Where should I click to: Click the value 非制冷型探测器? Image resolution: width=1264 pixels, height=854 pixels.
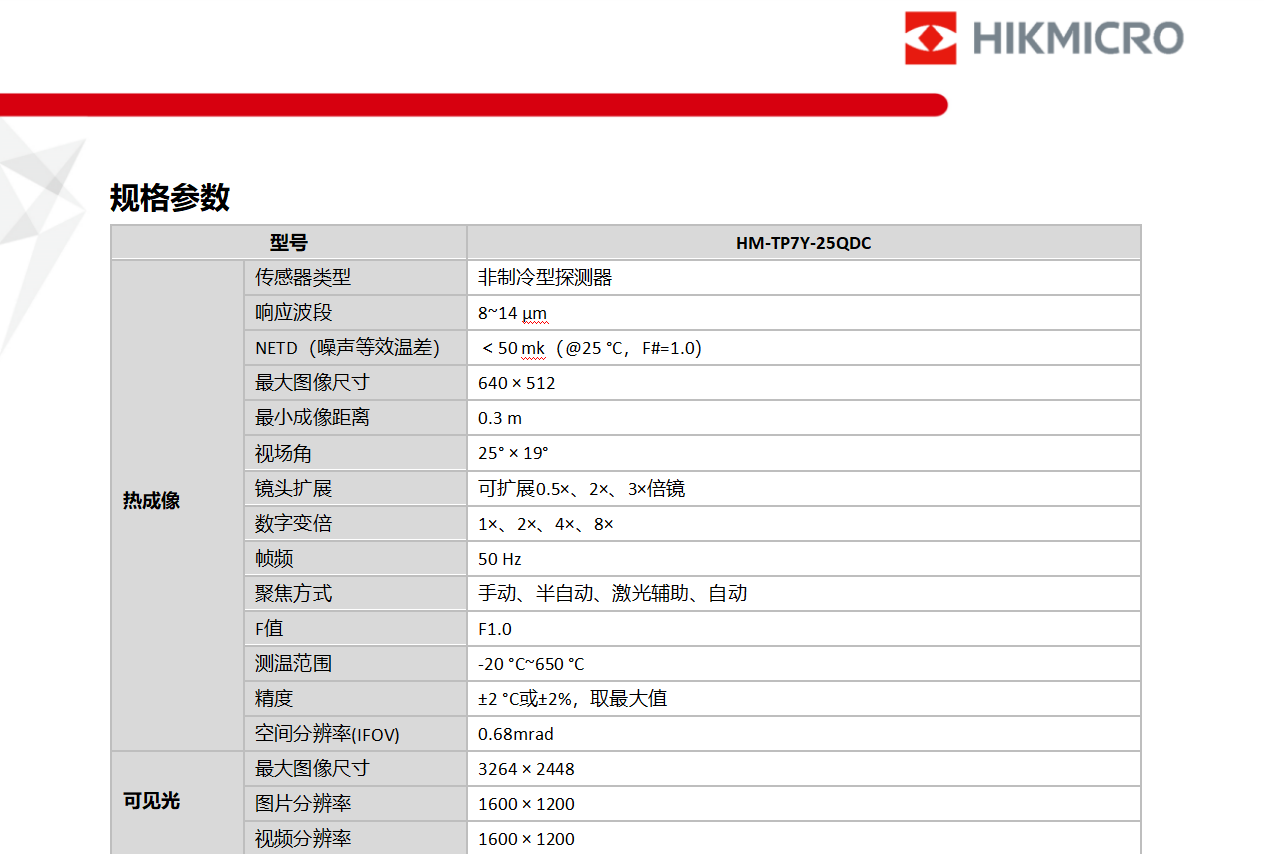545,277
